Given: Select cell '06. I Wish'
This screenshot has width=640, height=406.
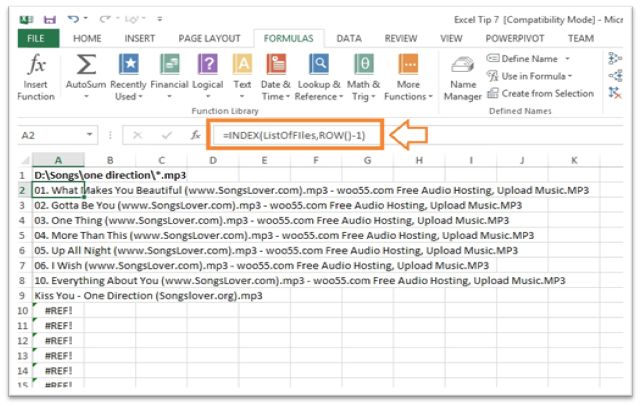Looking at the screenshot, I should point(58,266).
